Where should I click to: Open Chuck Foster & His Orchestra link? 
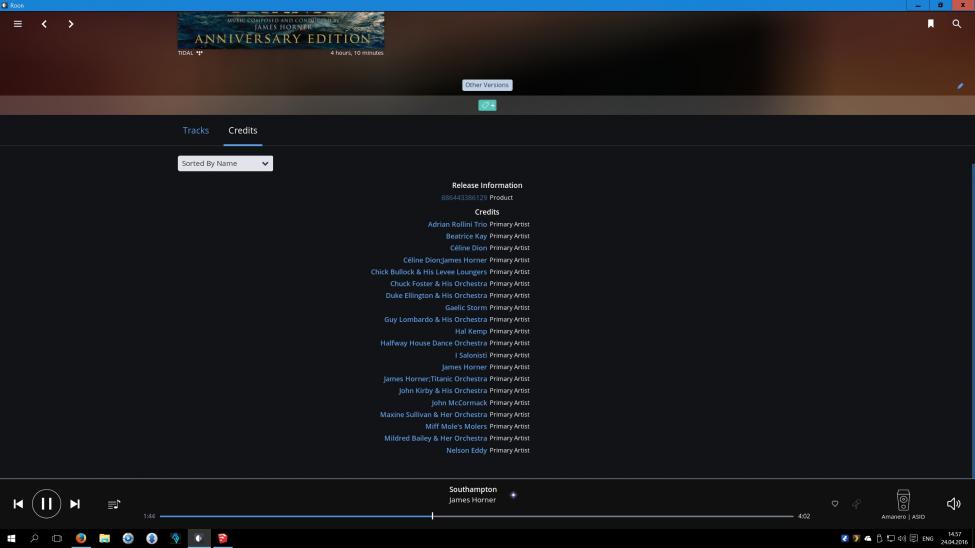(438, 284)
